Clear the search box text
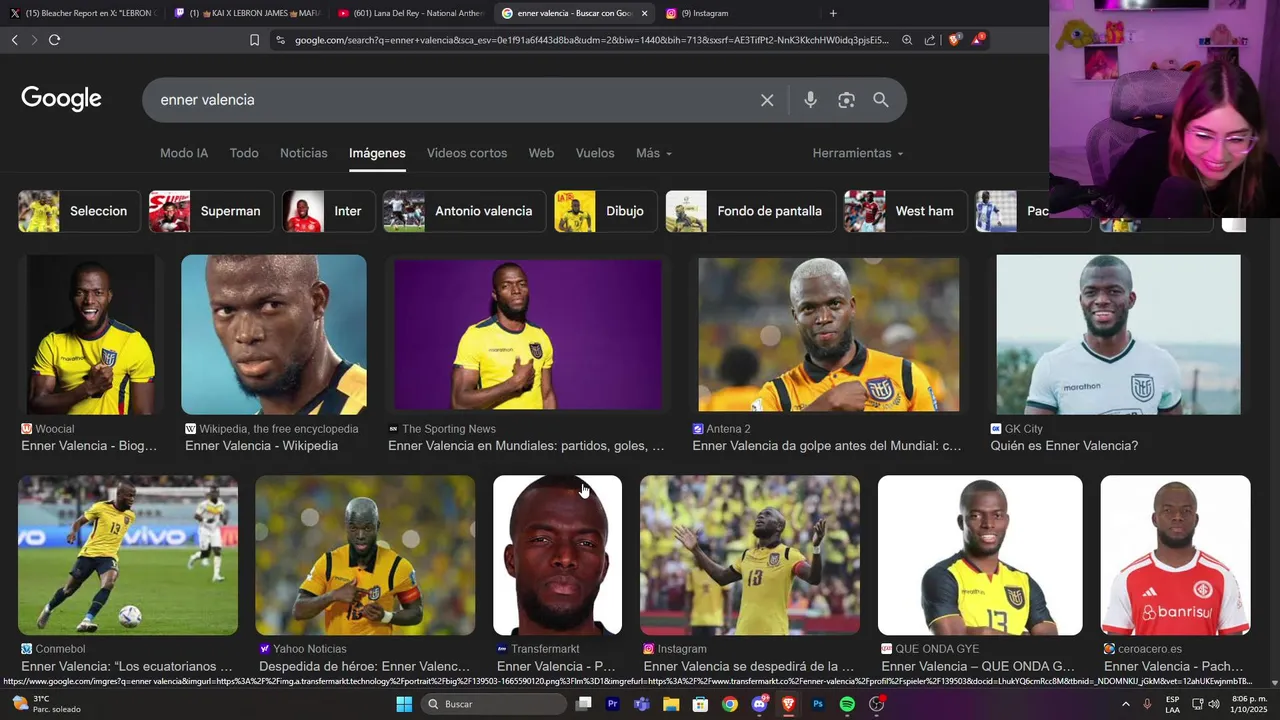The image size is (1280, 720). pyautogui.click(x=767, y=100)
